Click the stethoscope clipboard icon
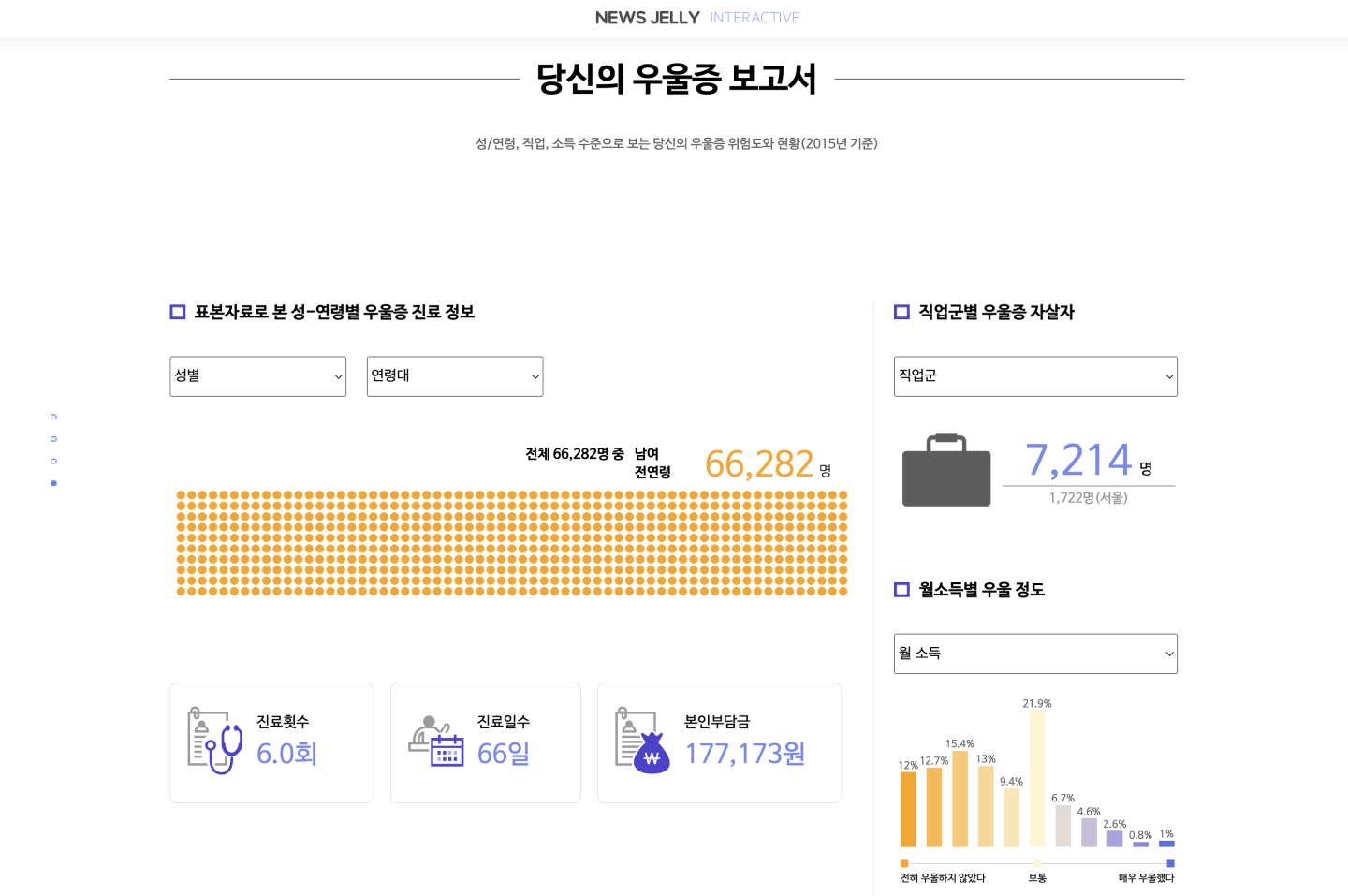Screen dimensions: 1348x896 click(214, 741)
